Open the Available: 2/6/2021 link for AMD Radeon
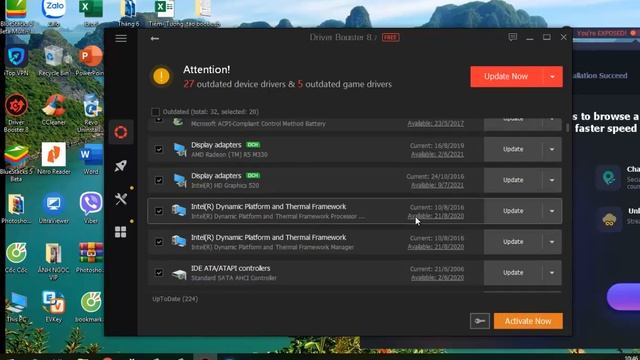This screenshot has width=640, height=360. click(437, 154)
